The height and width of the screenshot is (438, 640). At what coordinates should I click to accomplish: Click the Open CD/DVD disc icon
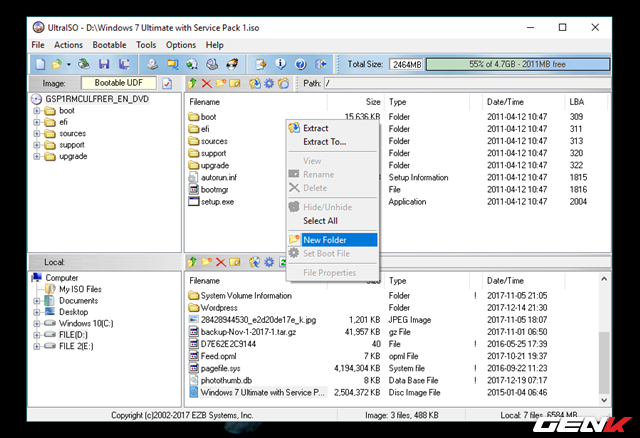[x=84, y=64]
